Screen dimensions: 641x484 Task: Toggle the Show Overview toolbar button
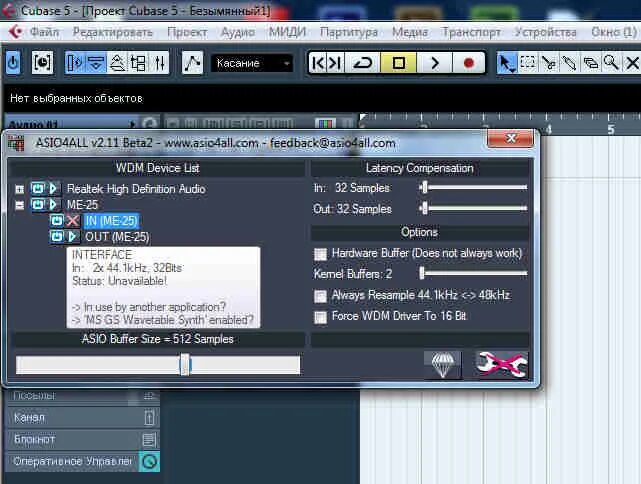(117, 63)
